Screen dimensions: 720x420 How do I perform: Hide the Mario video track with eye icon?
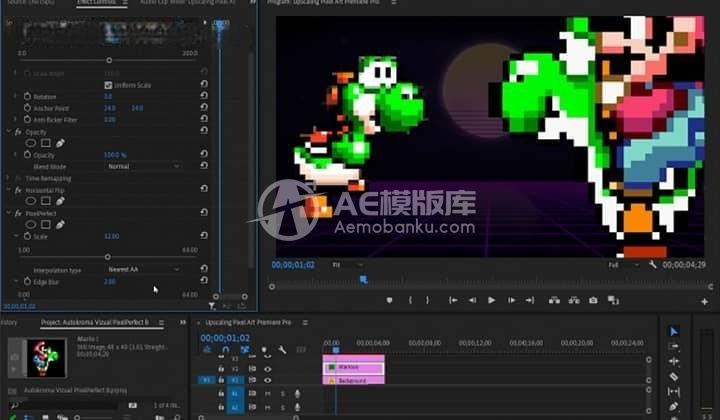tap(267, 368)
